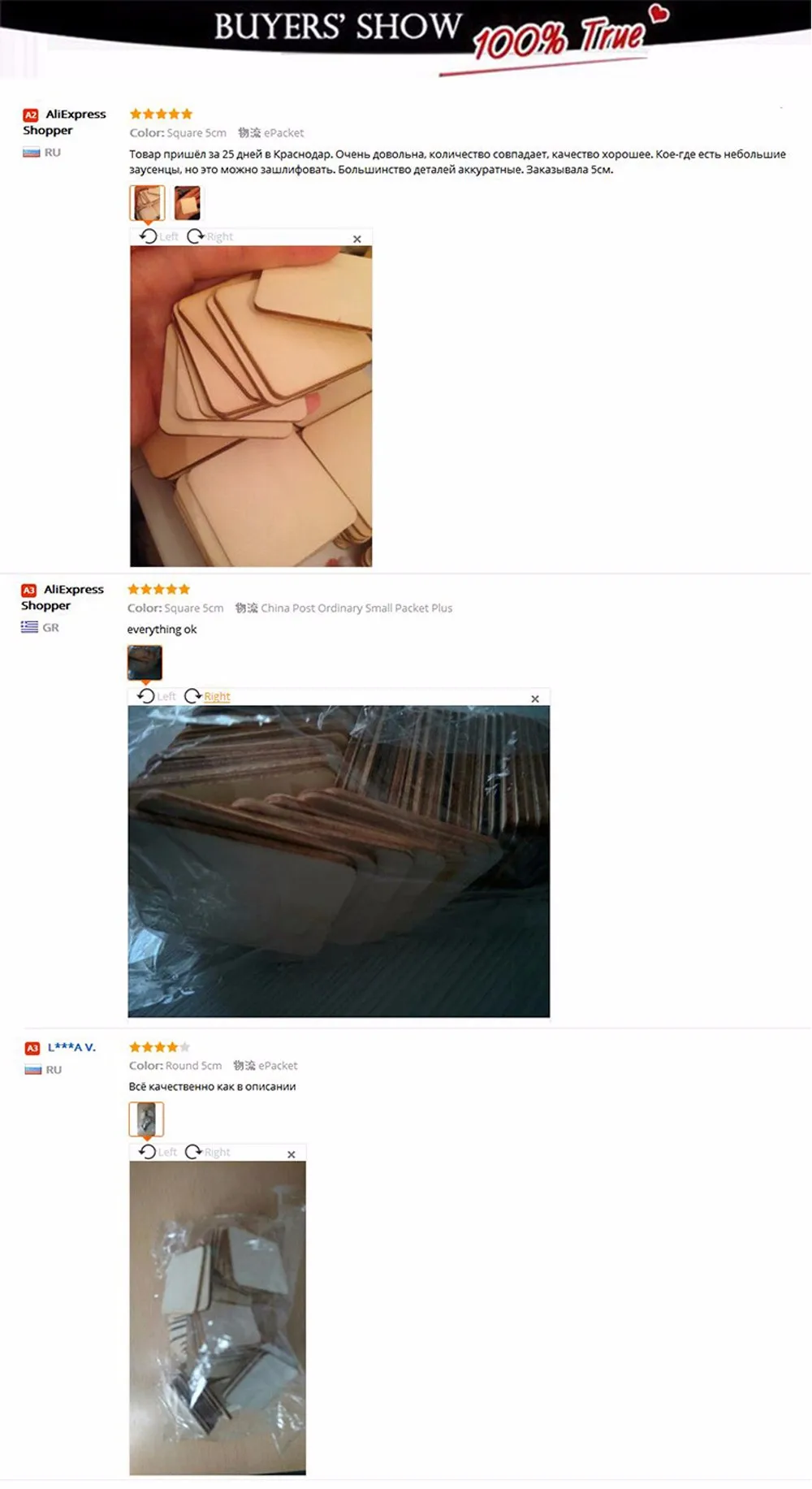
Task: Select first thumbnail in Krasnodar review
Action: coord(147,203)
